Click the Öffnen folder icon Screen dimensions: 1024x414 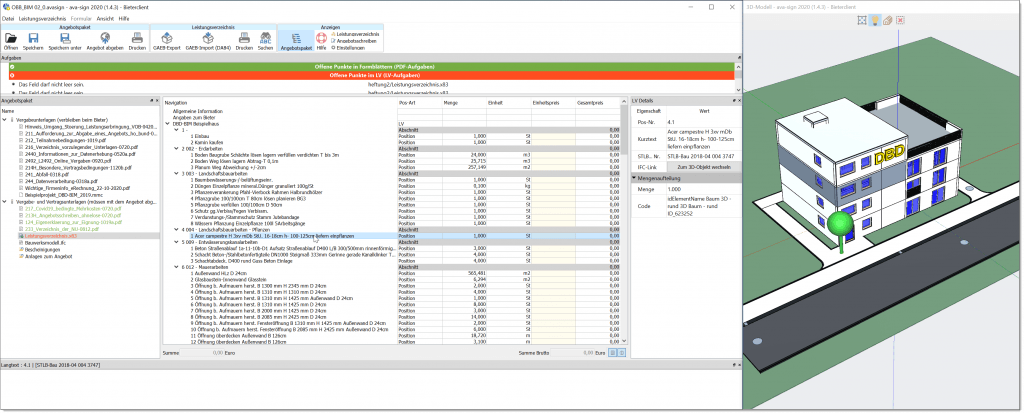[x=11, y=39]
